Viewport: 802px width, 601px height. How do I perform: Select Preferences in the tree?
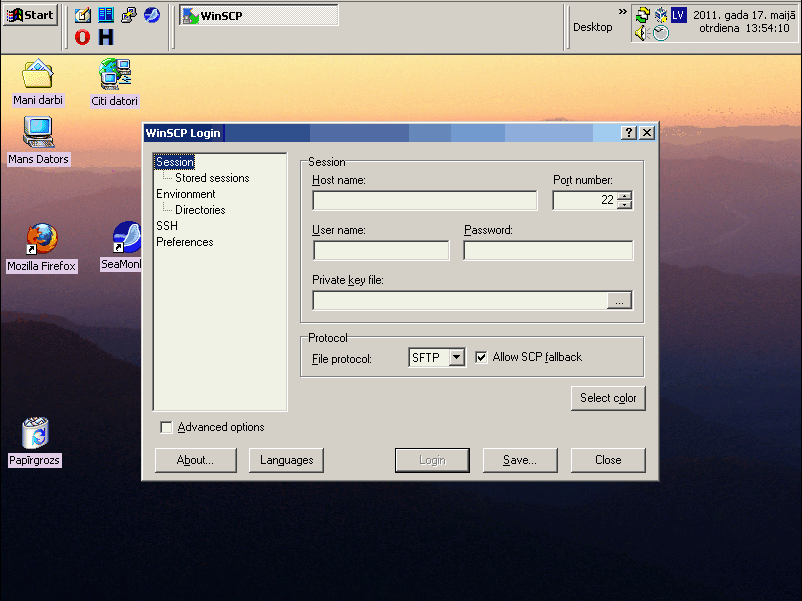click(x=185, y=242)
